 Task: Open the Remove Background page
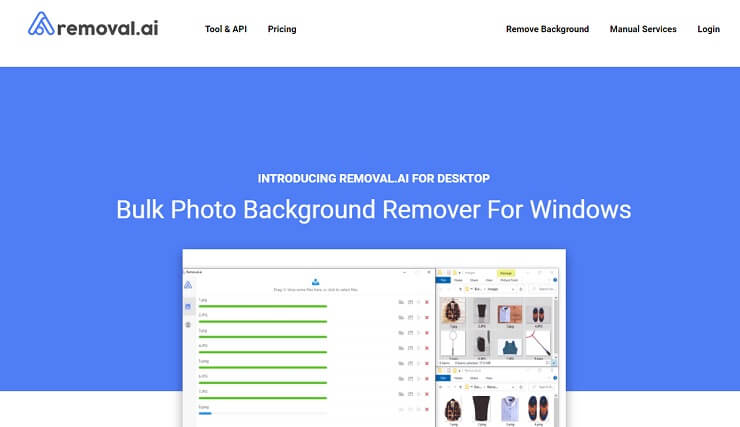[x=547, y=29]
